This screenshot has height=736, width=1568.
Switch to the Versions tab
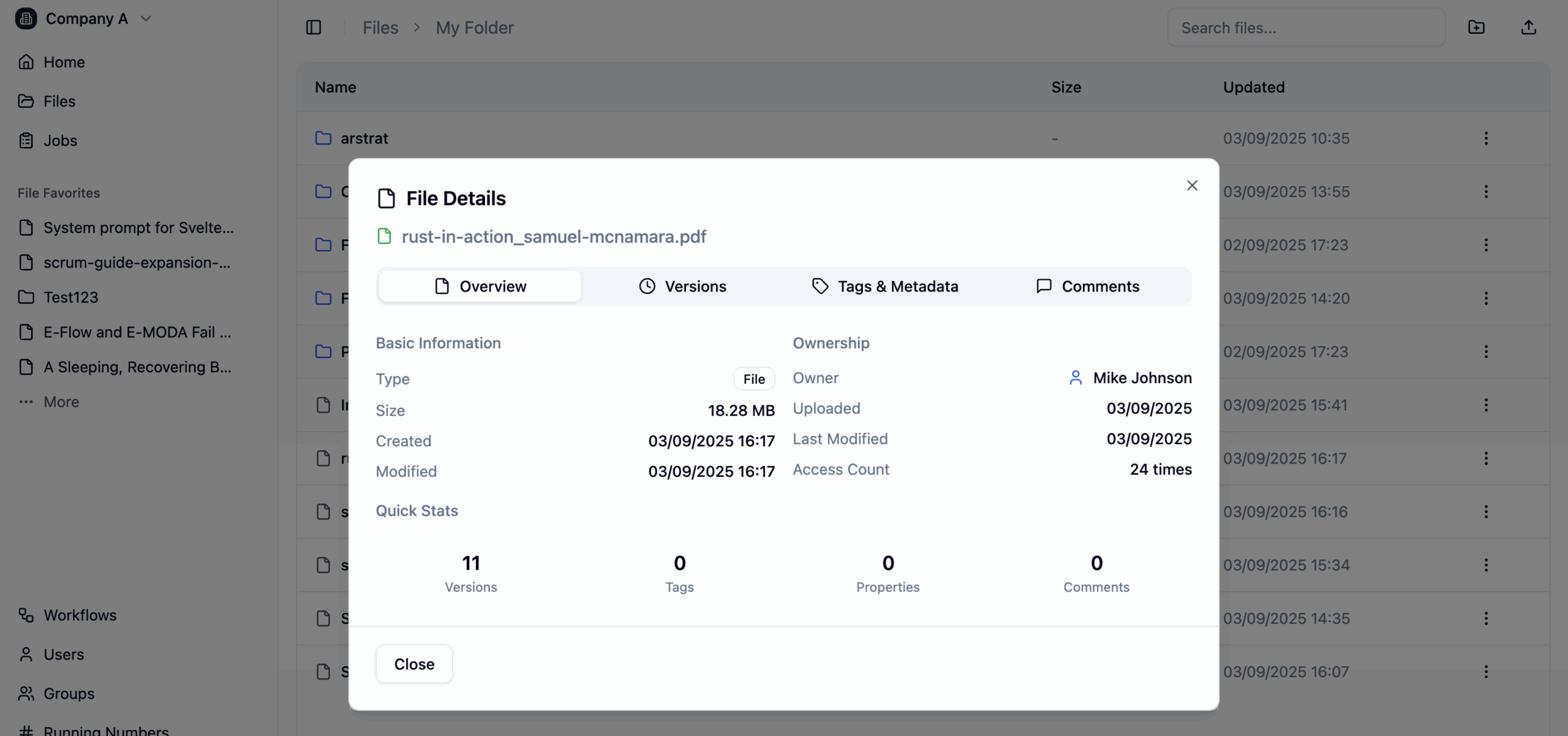[x=682, y=286]
